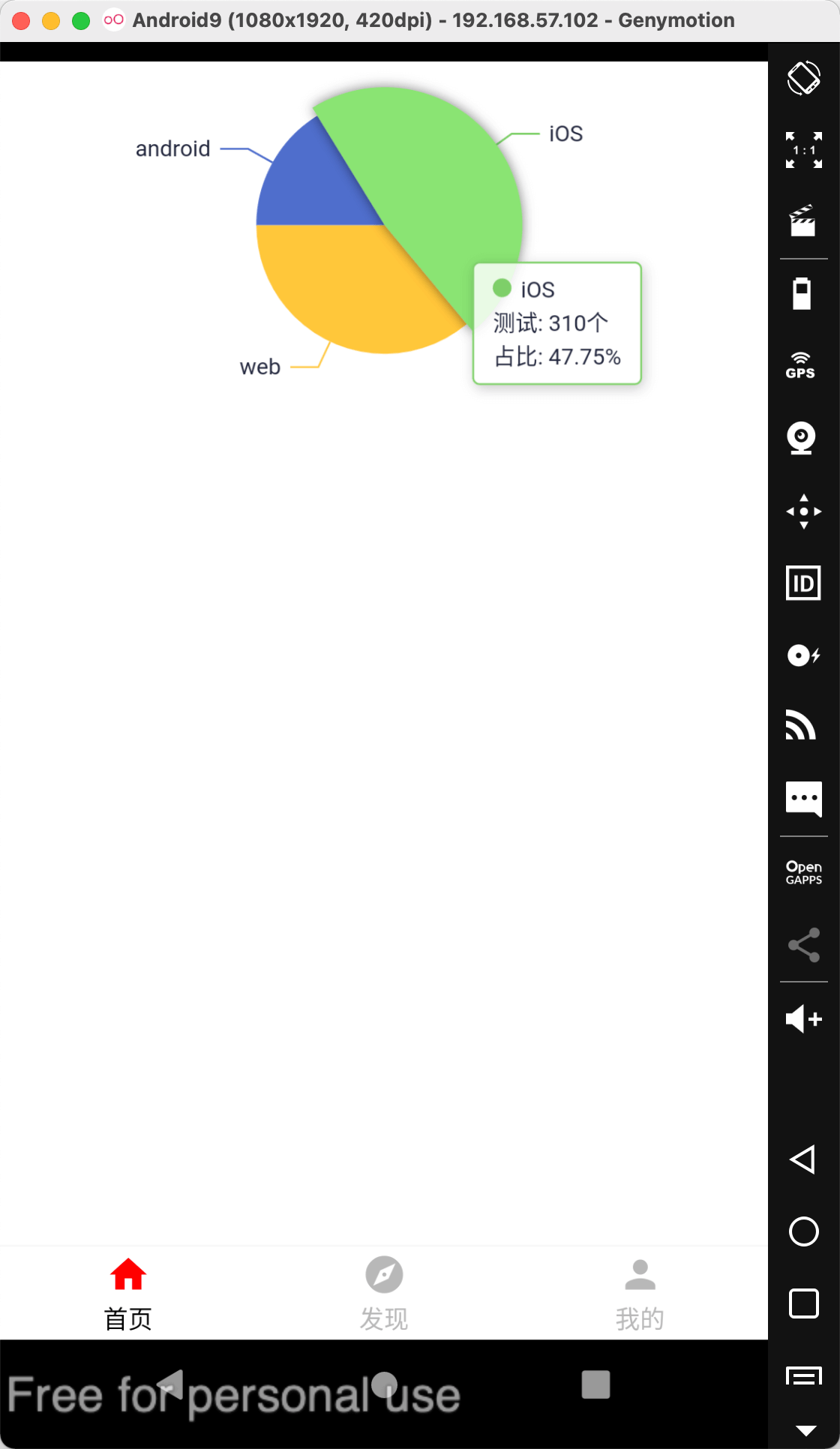Switch to the 我的 tab

coord(640,1293)
